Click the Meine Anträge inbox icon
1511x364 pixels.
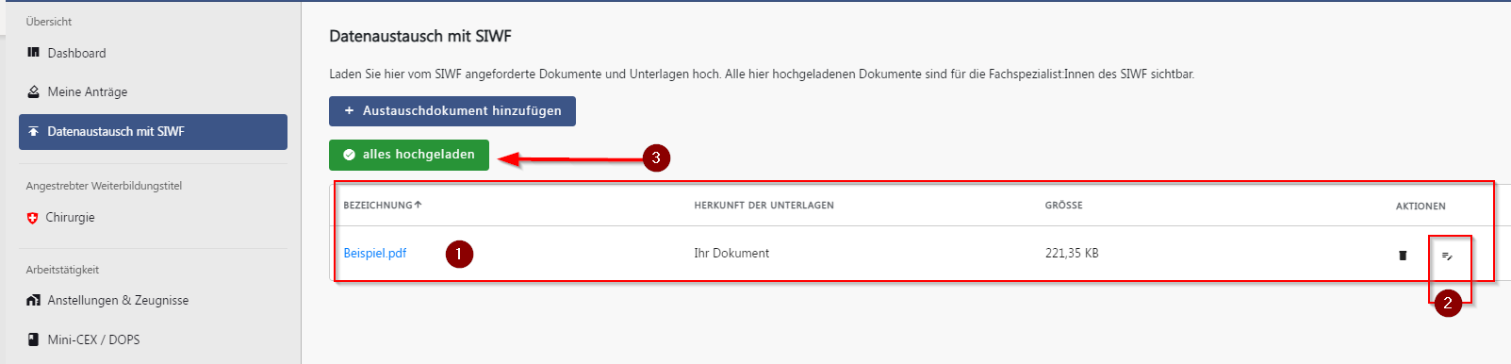click(x=33, y=92)
